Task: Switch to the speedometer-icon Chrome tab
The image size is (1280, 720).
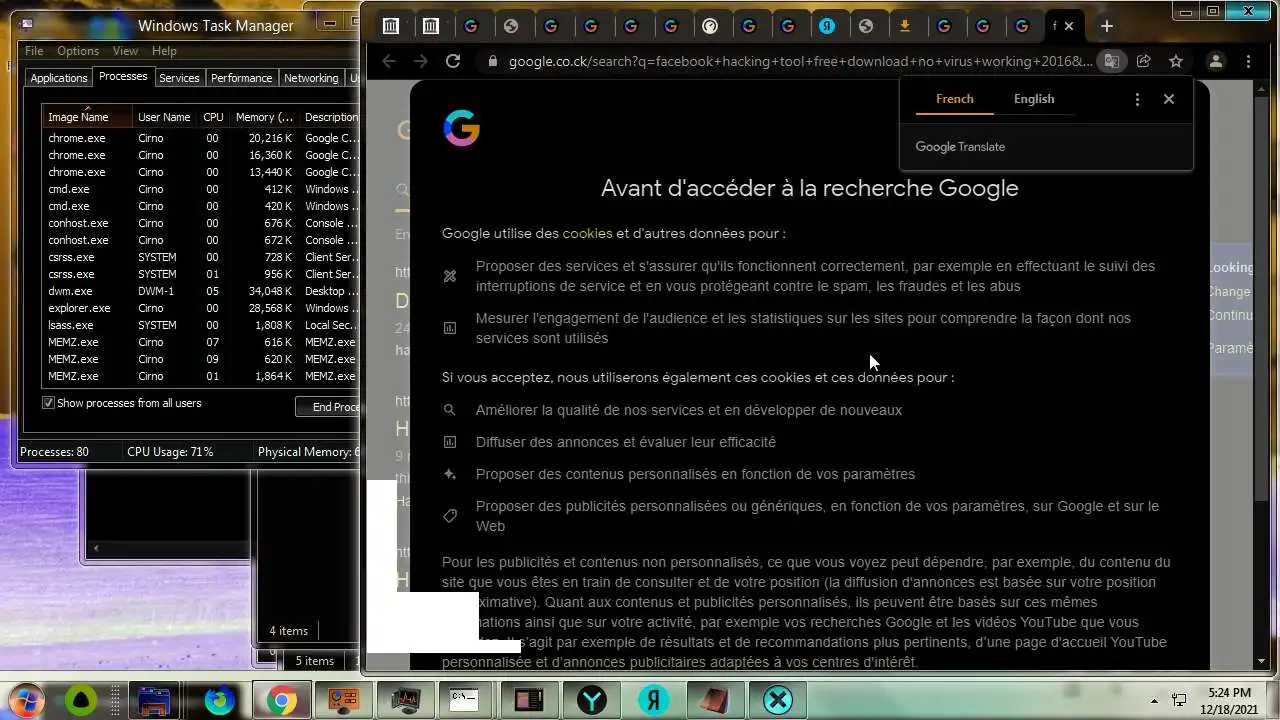Action: point(710,26)
